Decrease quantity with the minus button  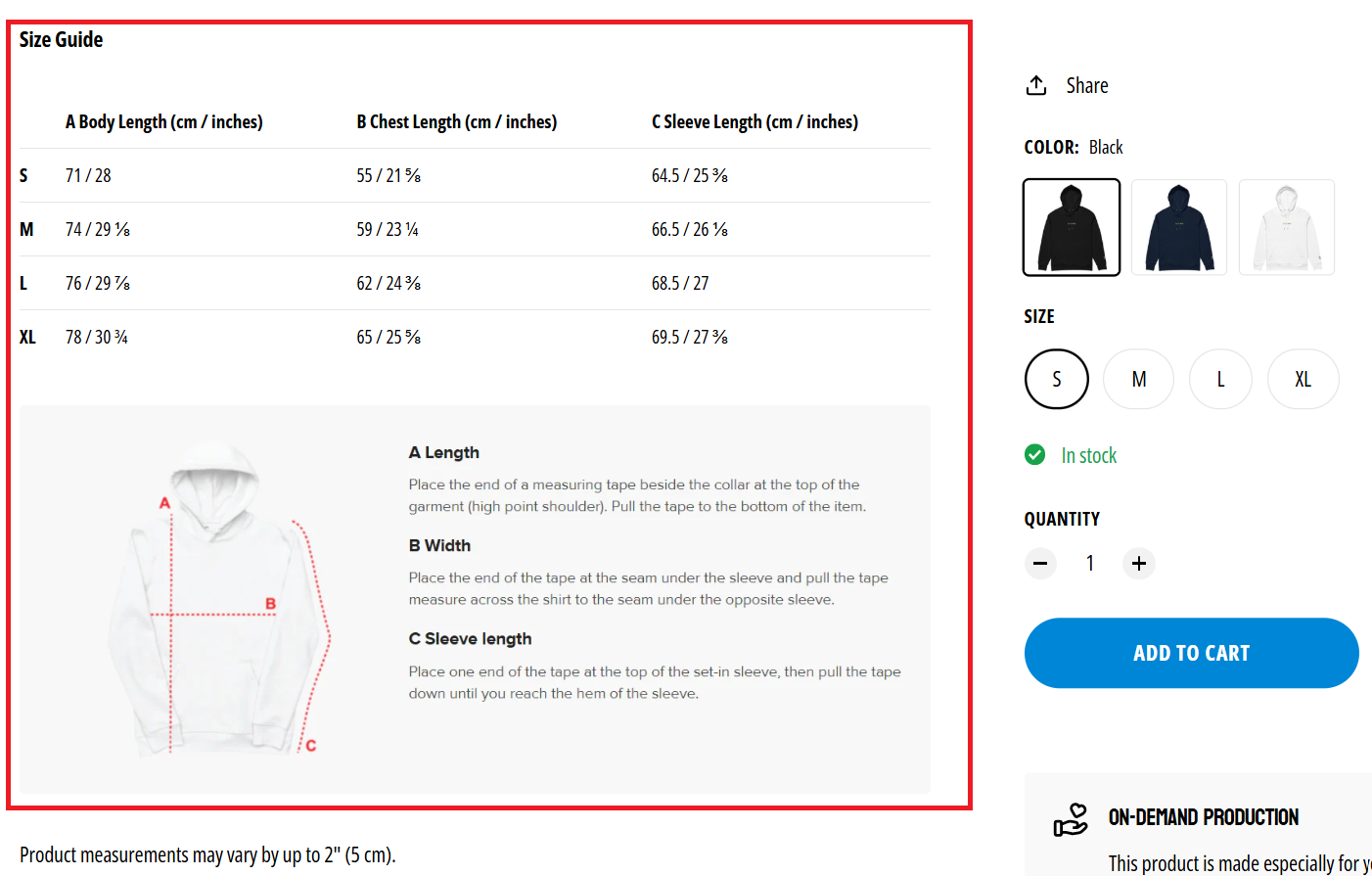coord(1040,563)
